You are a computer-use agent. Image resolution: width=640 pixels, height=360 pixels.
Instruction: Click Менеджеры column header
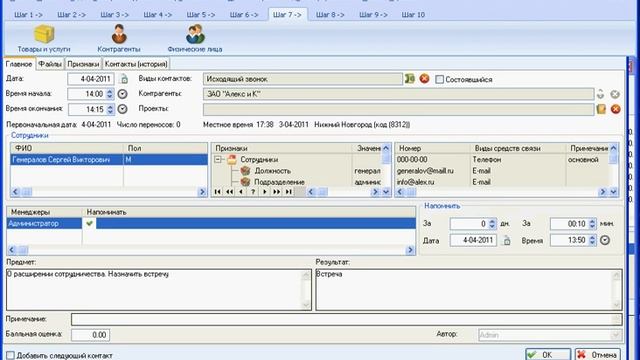pyautogui.click(x=44, y=212)
